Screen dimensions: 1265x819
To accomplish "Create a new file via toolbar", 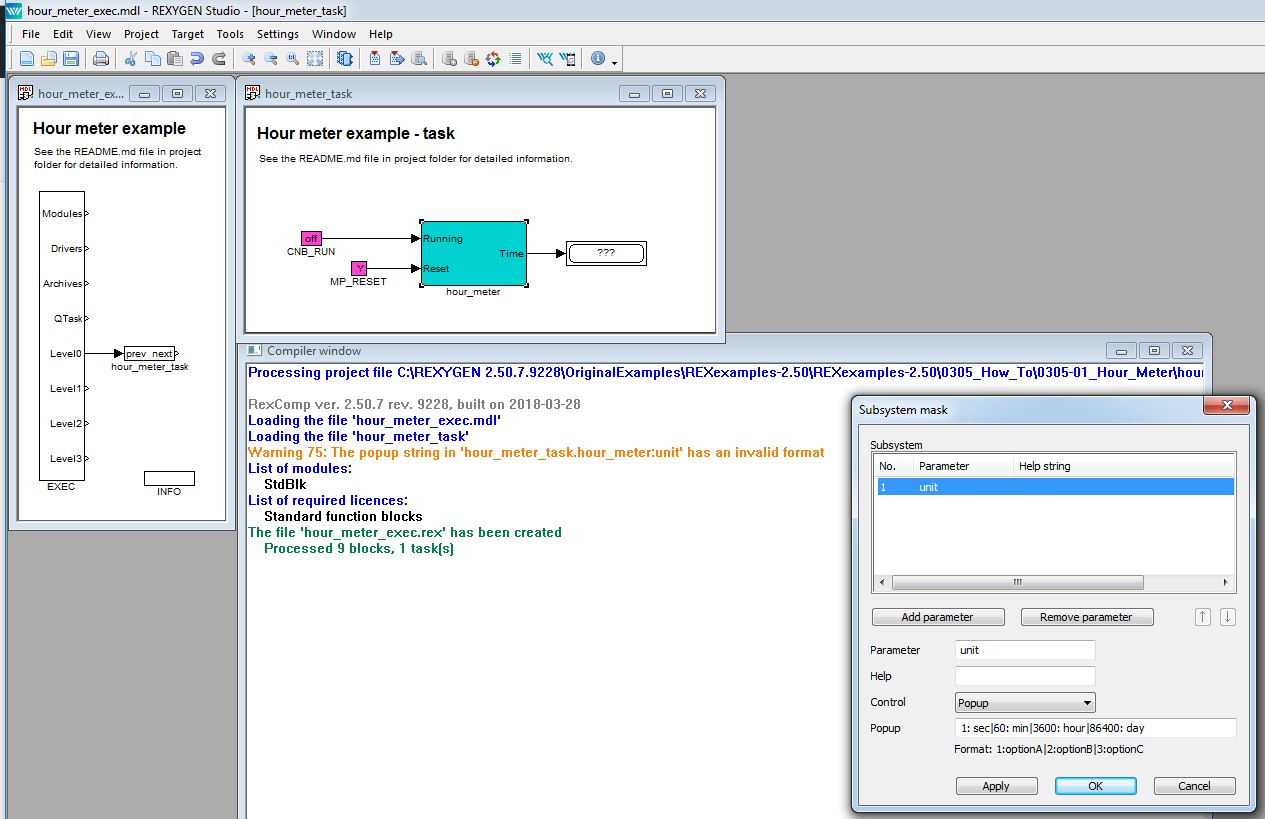I will coord(27,59).
